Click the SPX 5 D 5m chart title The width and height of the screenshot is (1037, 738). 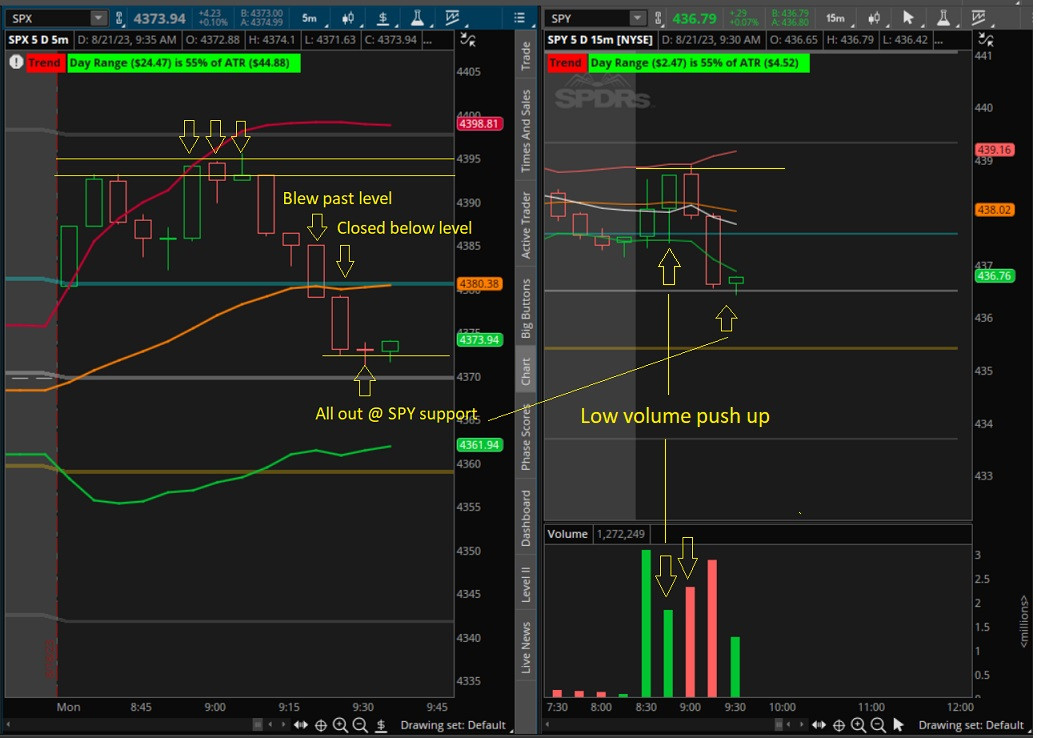(x=38, y=40)
